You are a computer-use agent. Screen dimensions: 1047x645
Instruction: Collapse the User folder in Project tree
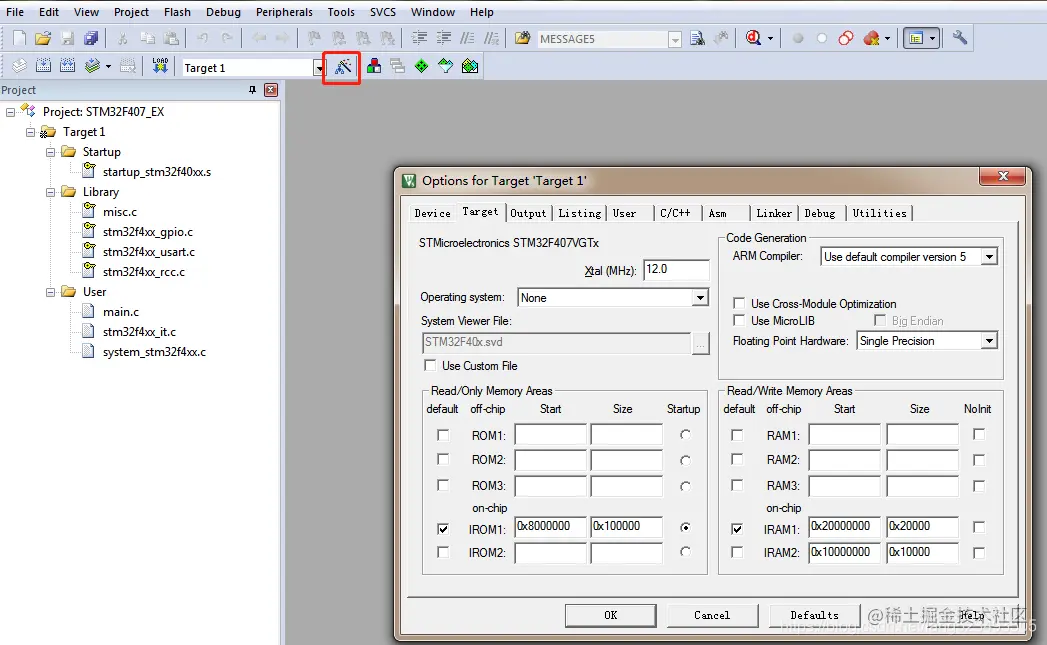point(50,292)
